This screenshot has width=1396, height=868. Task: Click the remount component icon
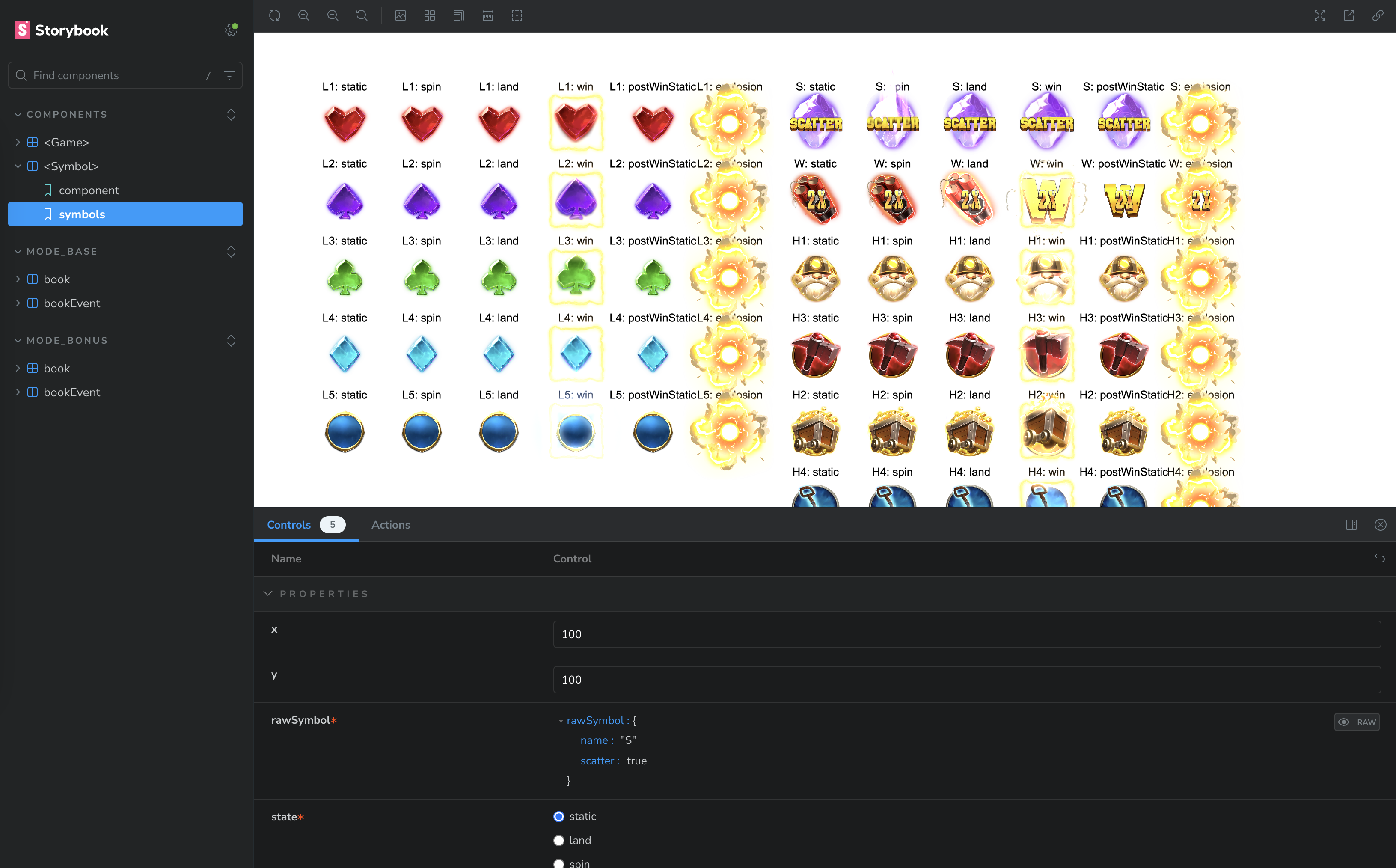[x=274, y=15]
